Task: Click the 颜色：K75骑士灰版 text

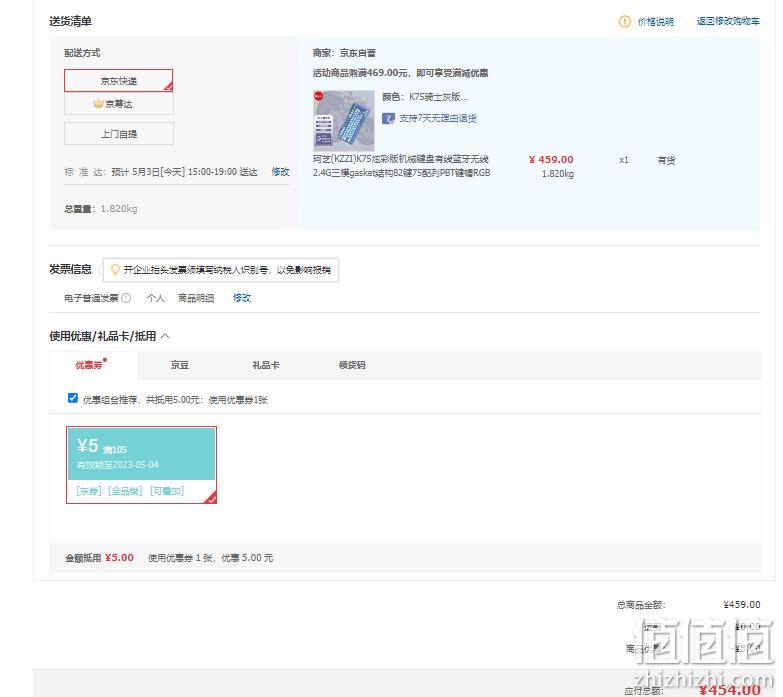Action: pyautogui.click(x=424, y=97)
